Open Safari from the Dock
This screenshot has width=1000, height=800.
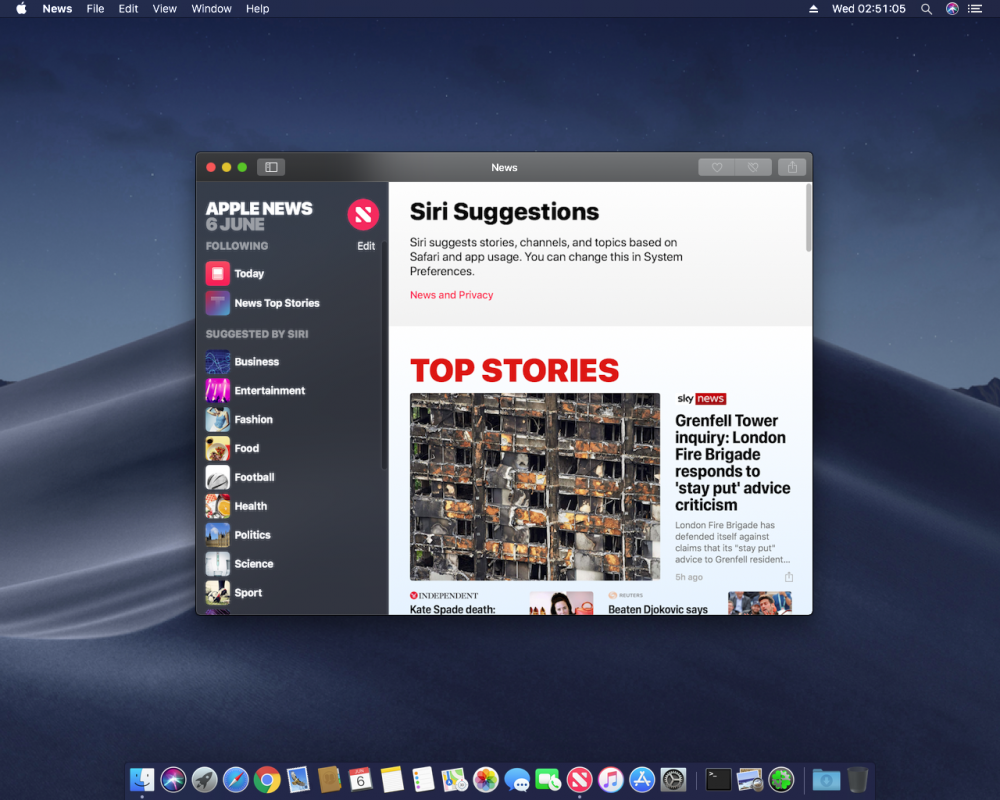(235, 780)
